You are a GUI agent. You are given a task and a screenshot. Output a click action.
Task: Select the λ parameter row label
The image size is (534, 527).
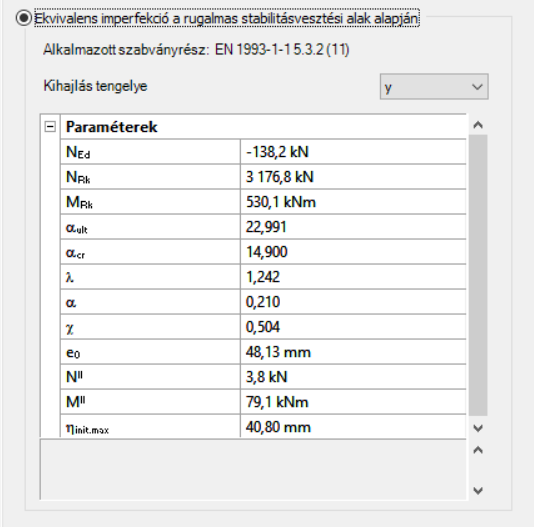tap(150, 277)
